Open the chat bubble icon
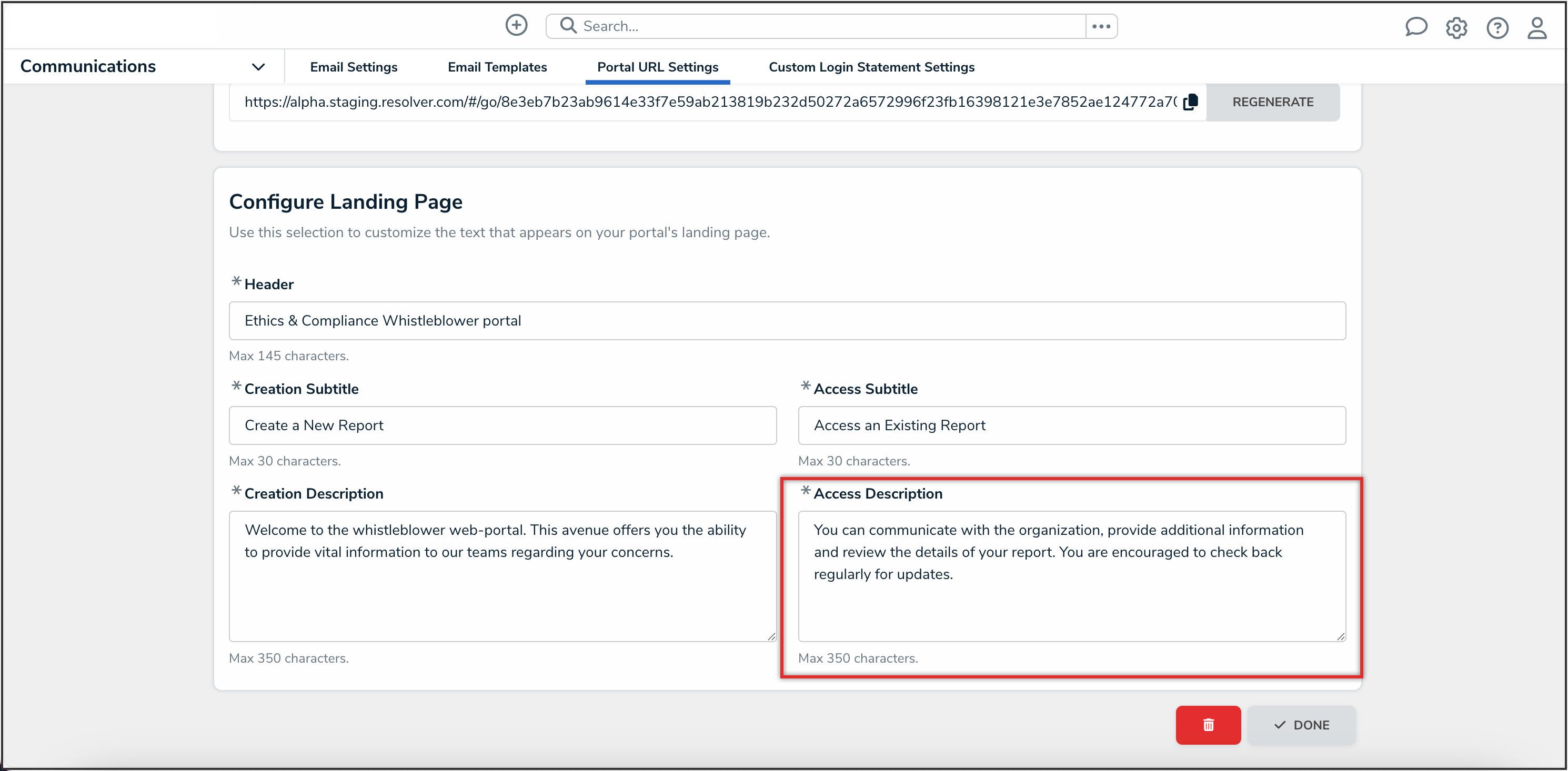The height and width of the screenshot is (771, 1568). (x=1415, y=27)
